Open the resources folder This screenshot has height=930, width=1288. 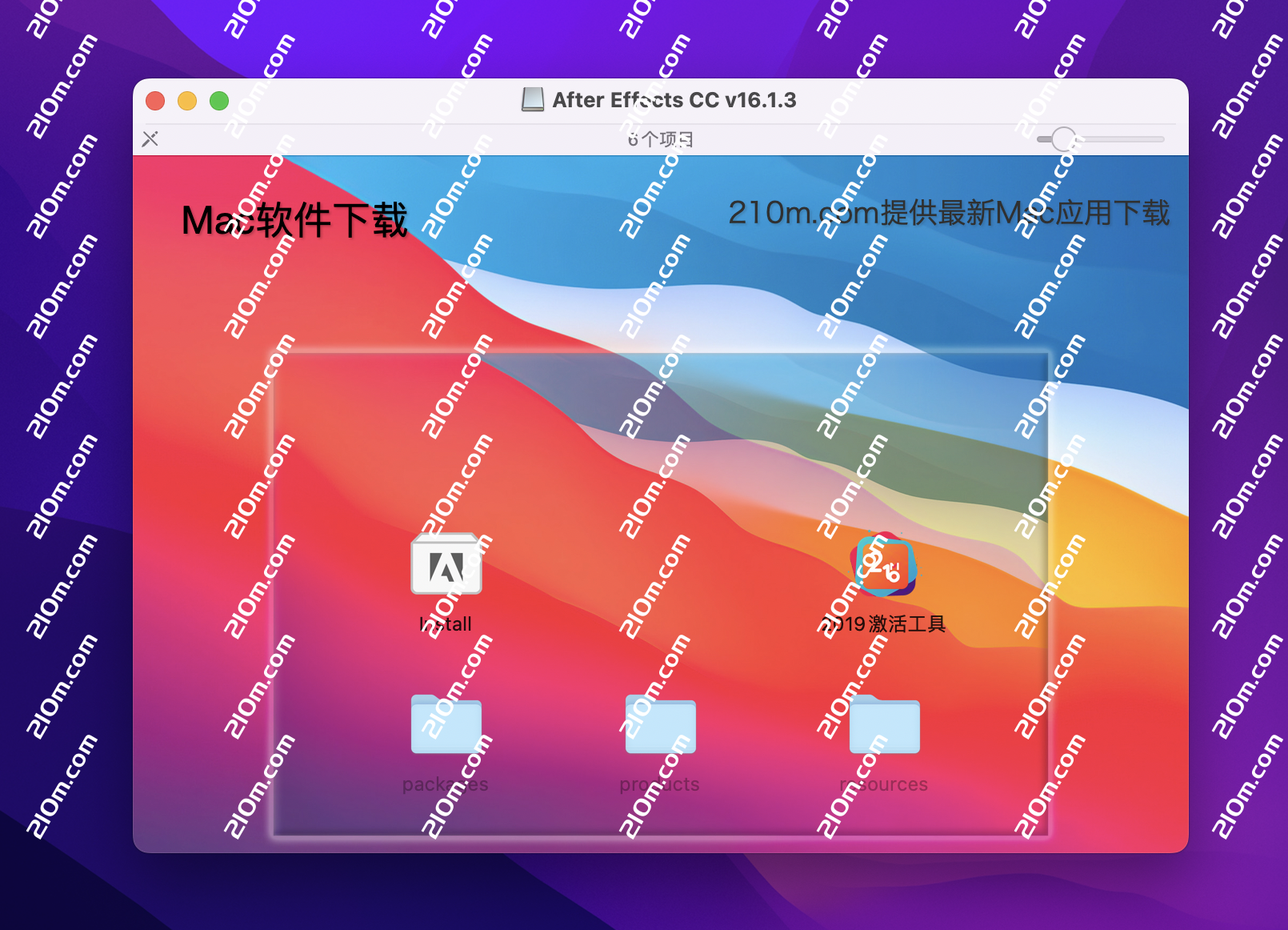(884, 724)
